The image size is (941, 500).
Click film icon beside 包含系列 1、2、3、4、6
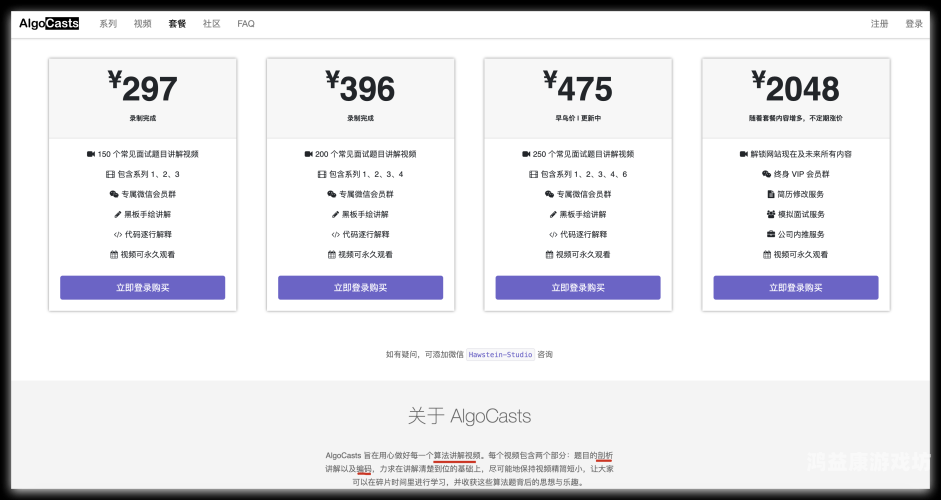tap(533, 175)
